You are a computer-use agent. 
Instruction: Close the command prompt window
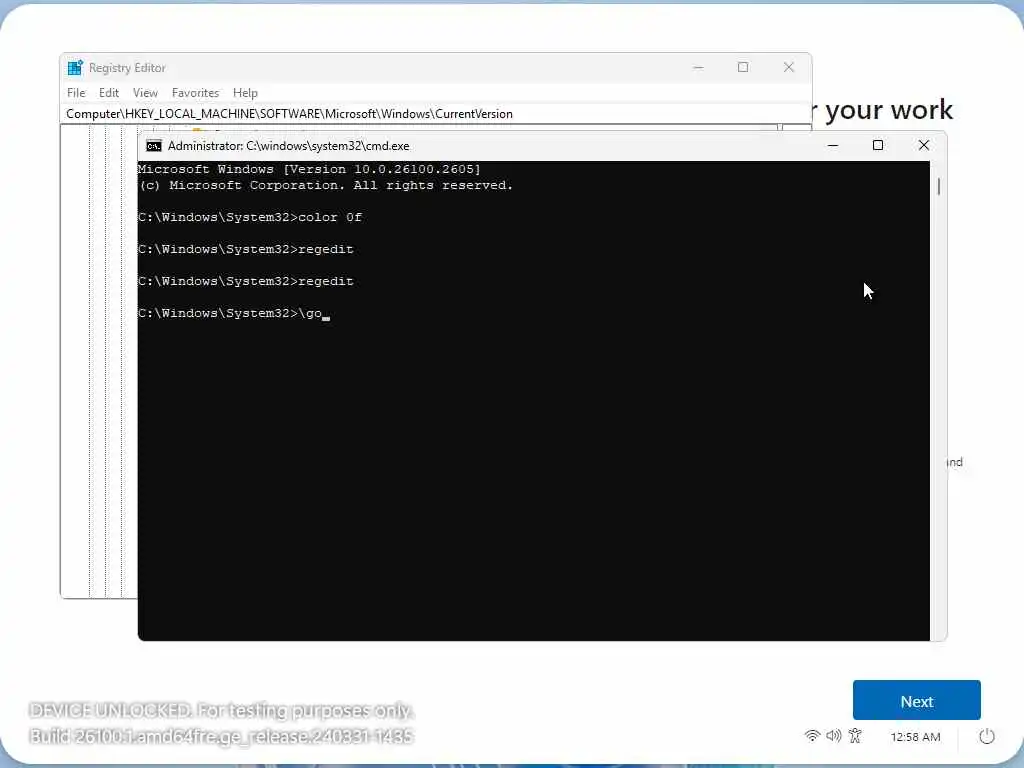[x=923, y=146]
